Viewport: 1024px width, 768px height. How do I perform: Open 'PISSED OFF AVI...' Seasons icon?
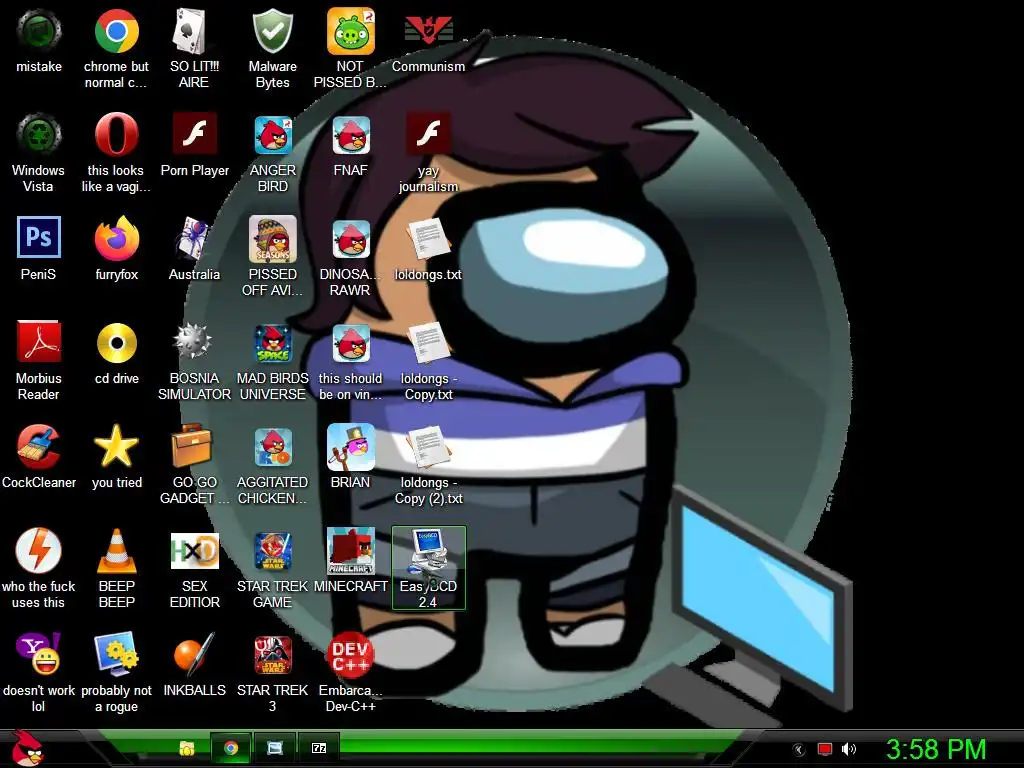point(272,238)
